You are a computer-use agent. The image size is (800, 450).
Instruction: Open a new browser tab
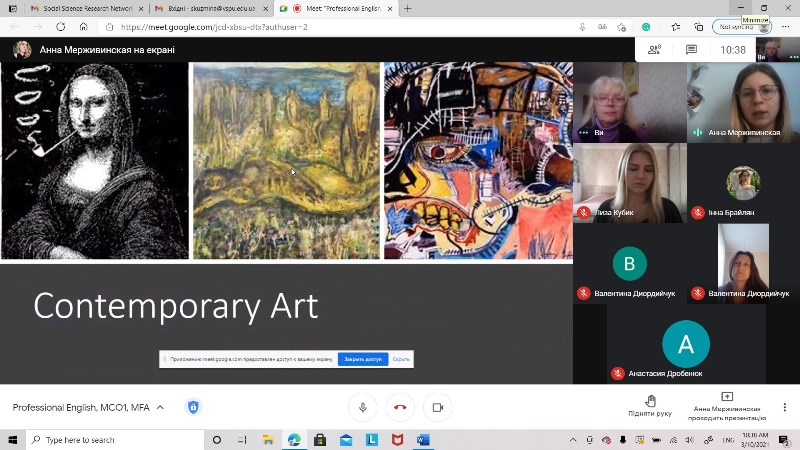pos(408,9)
